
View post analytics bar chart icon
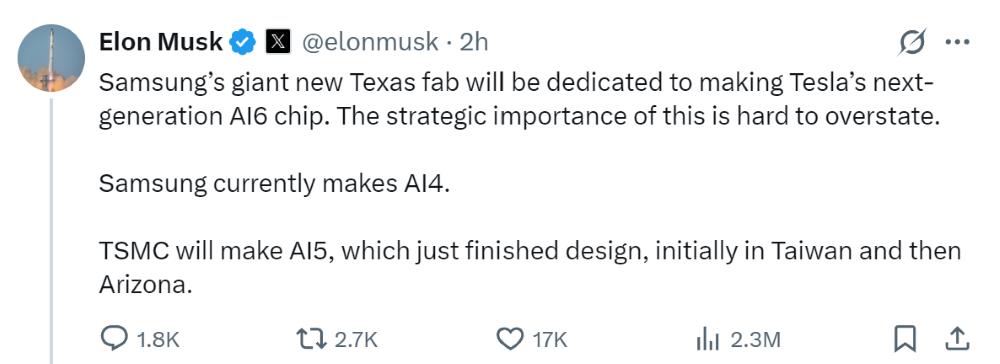tap(707, 339)
